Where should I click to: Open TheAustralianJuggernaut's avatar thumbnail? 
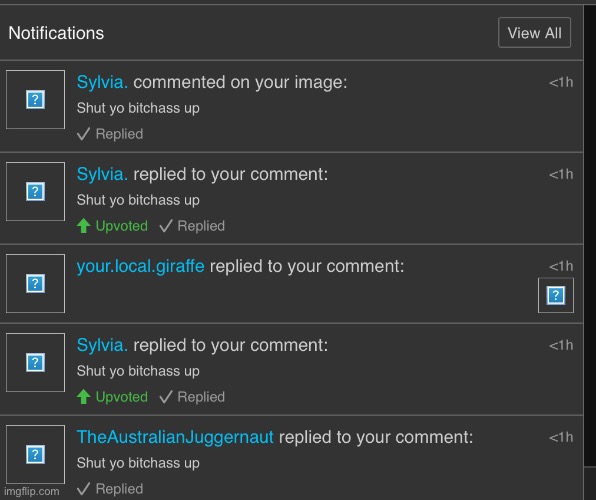pyautogui.click(x=35, y=454)
